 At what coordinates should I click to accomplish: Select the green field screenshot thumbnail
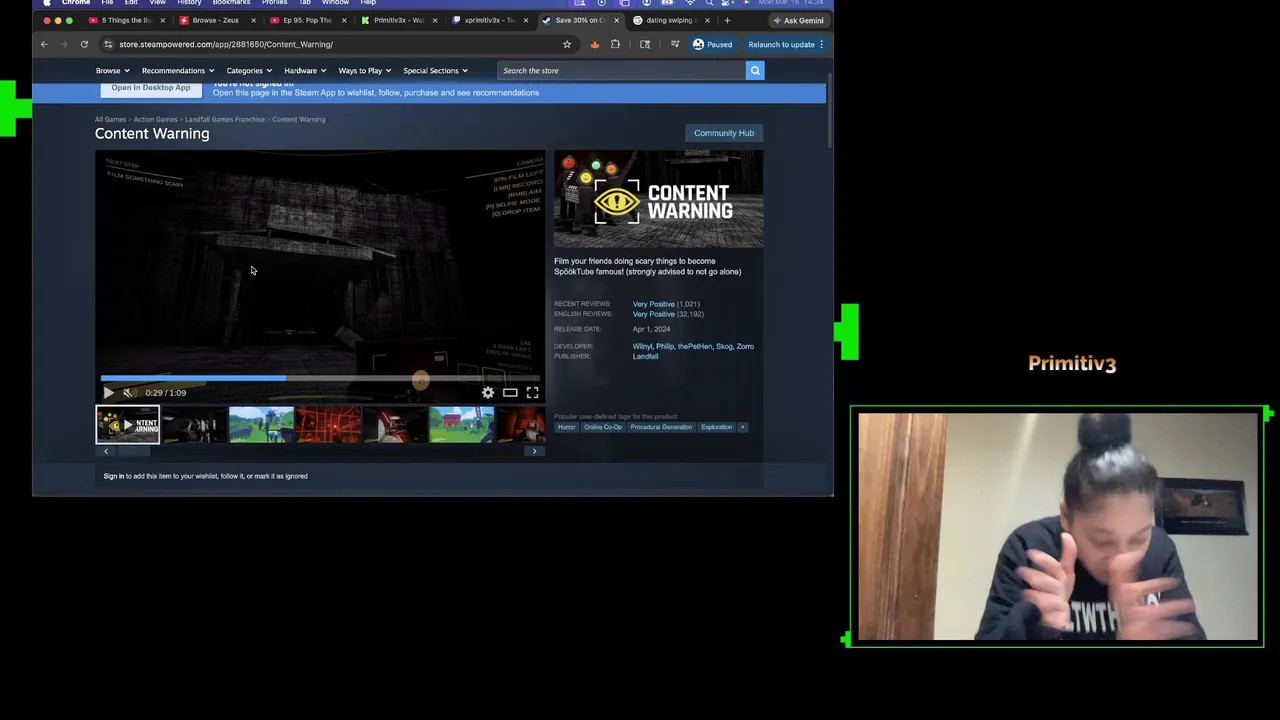[x=261, y=424]
